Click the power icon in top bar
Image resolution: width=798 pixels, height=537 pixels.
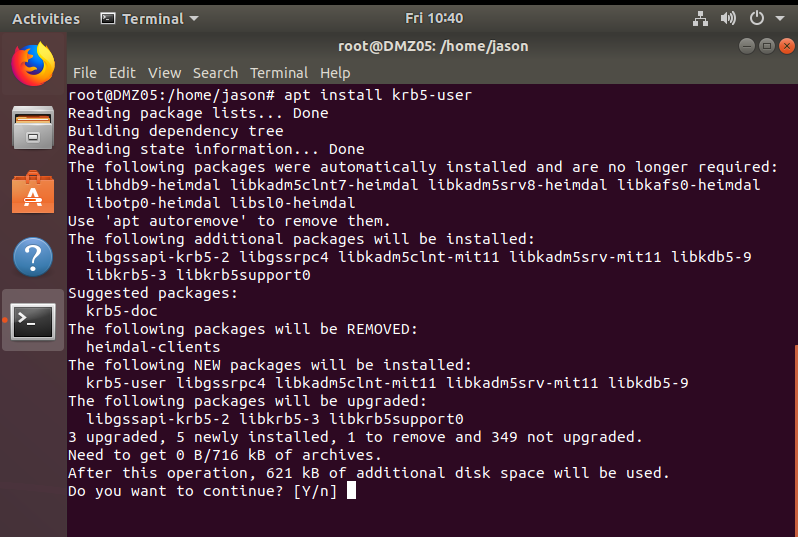[757, 19]
